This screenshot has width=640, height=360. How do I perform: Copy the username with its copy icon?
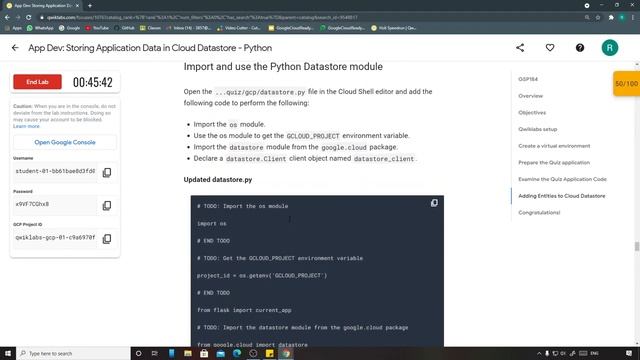[107, 172]
